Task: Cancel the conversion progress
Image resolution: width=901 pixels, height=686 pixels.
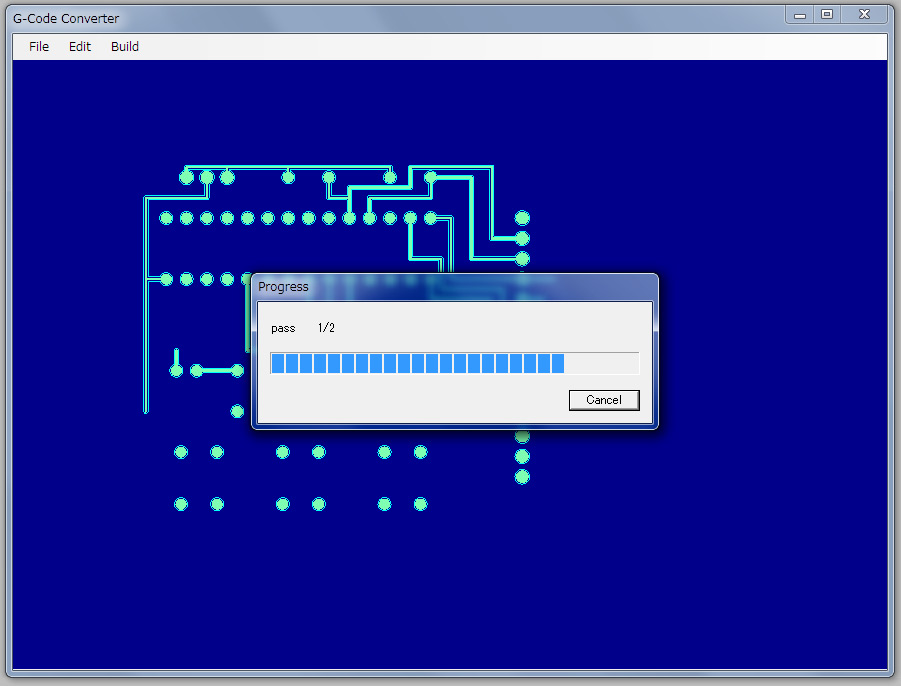Action: coord(604,400)
